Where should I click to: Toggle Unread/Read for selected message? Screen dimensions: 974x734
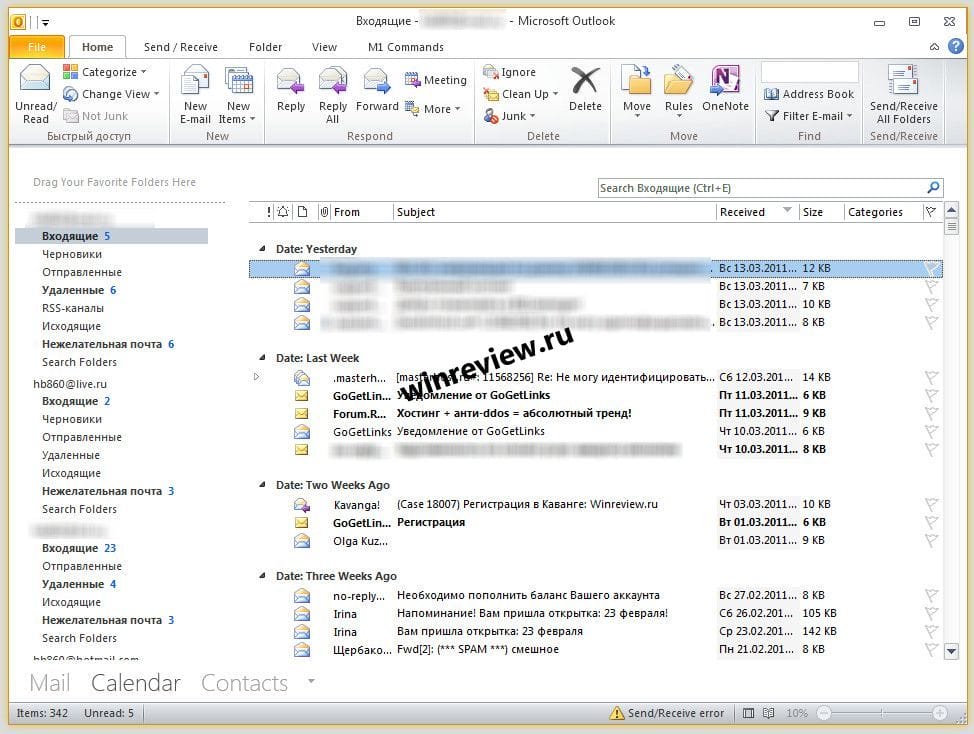tap(35, 94)
